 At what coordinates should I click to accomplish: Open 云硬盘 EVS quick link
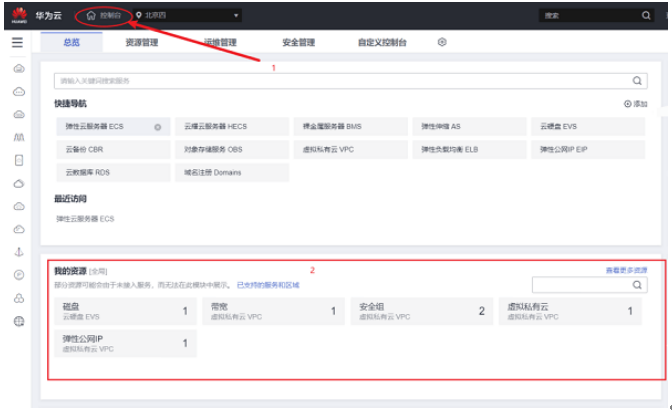588,126
